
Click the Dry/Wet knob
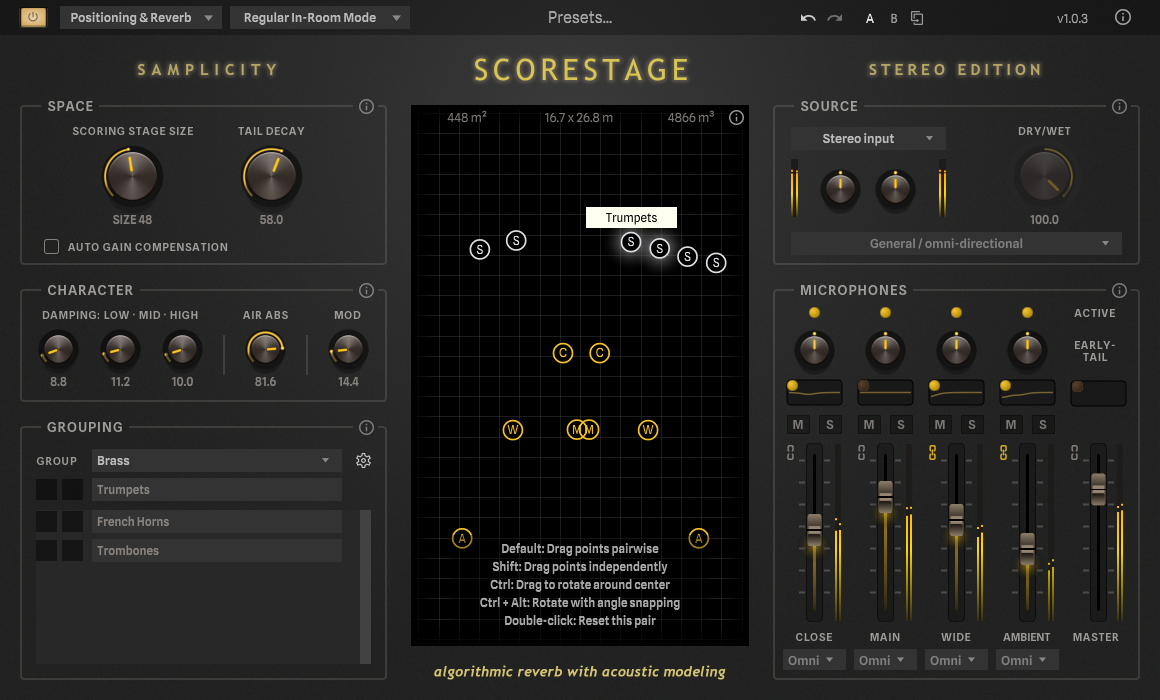[x=1044, y=177]
